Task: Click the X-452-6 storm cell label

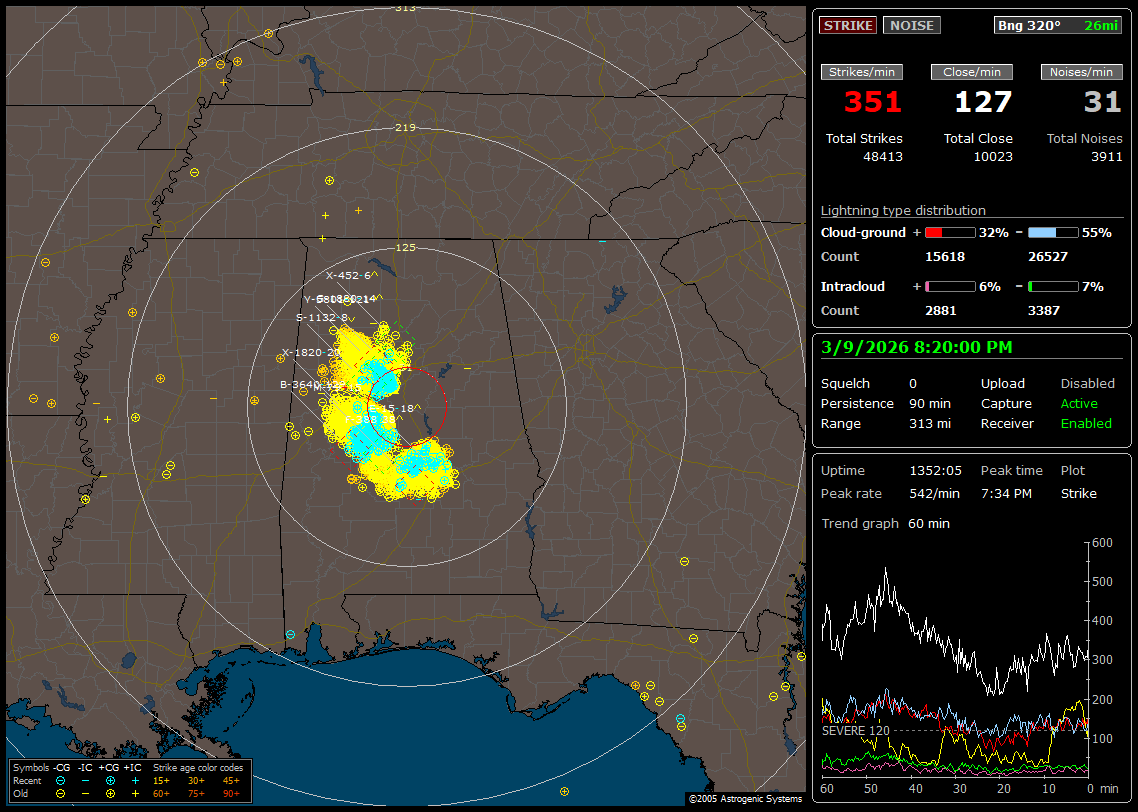Action: [x=347, y=275]
